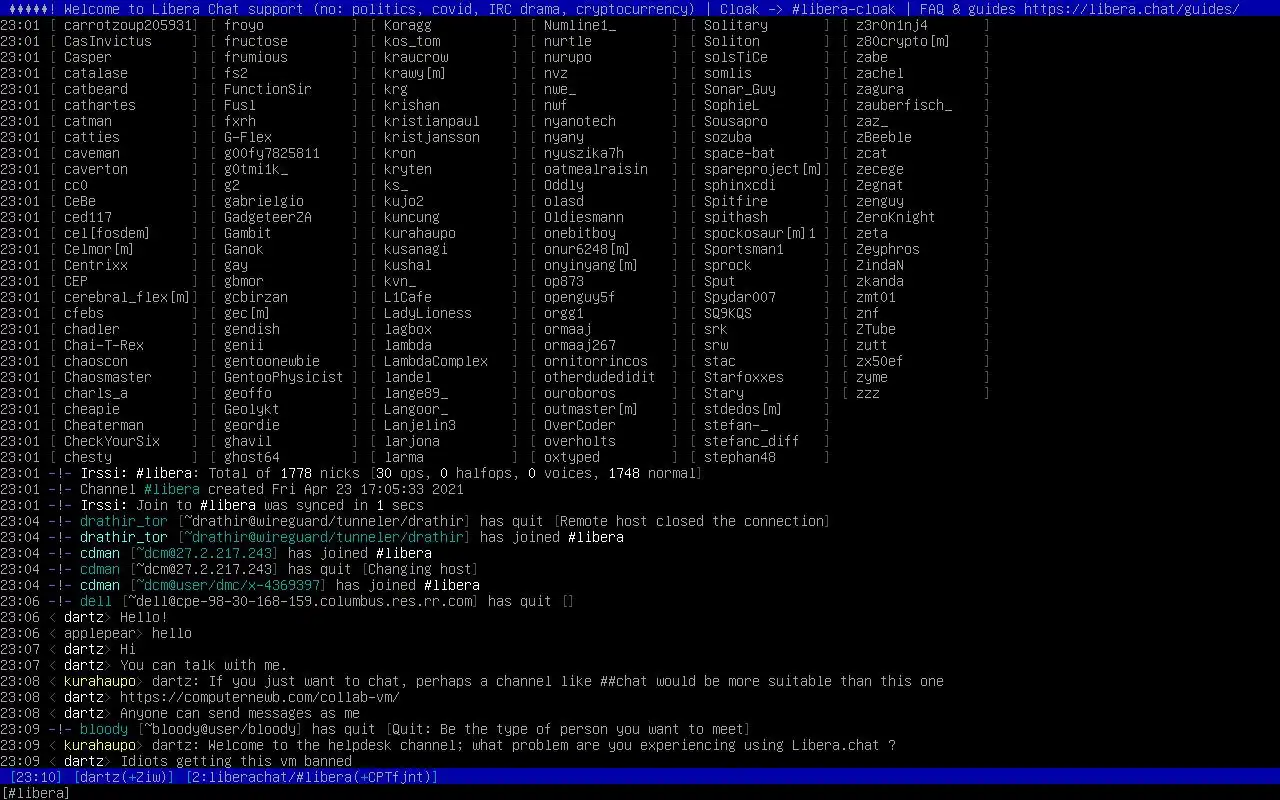Select nick stefanc_diff in the nick list

(x=752, y=441)
